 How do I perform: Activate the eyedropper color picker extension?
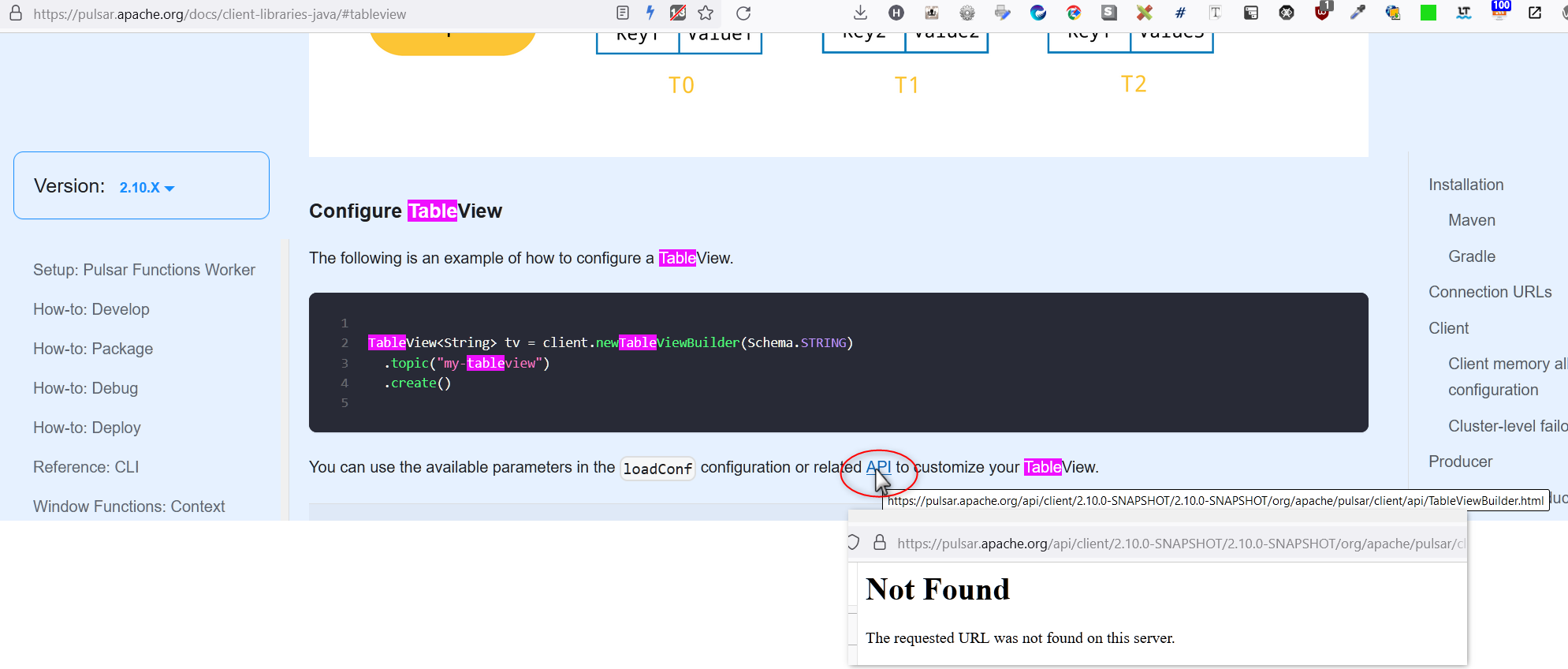1358,13
